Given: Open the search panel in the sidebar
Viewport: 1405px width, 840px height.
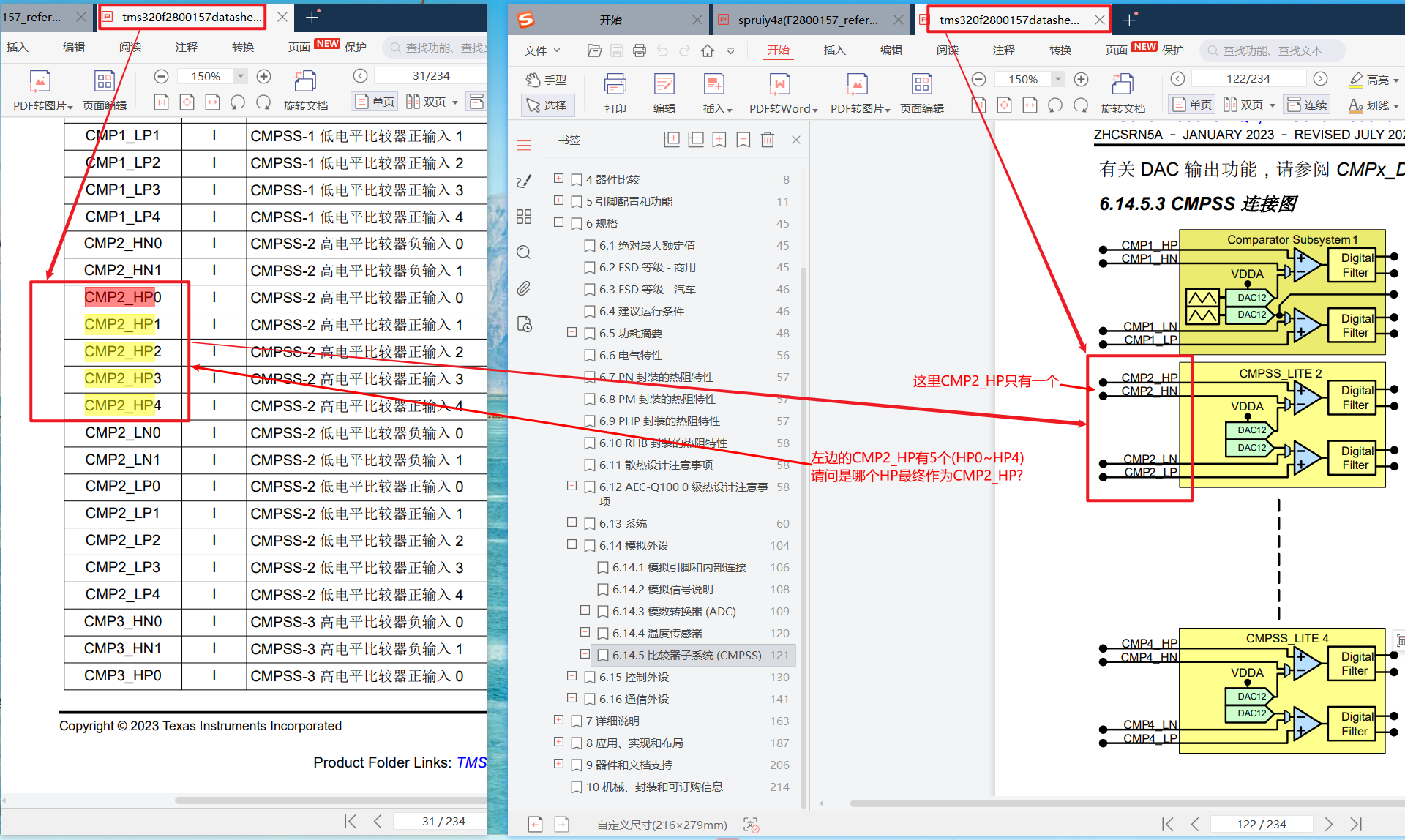Looking at the screenshot, I should click(524, 252).
